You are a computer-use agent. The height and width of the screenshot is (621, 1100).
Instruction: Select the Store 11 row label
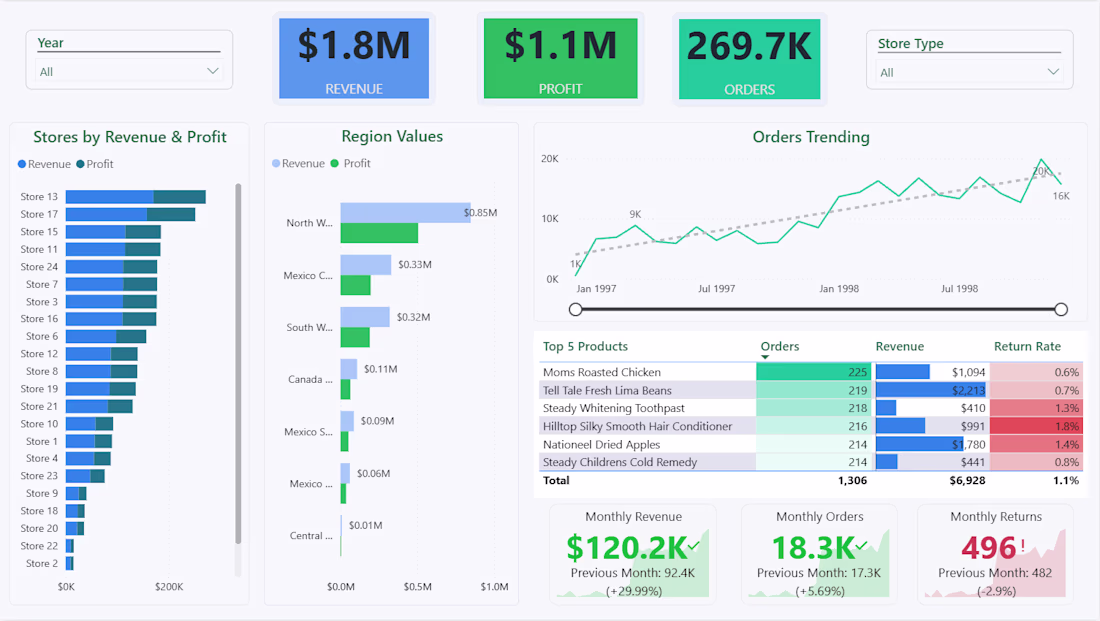(x=39, y=249)
